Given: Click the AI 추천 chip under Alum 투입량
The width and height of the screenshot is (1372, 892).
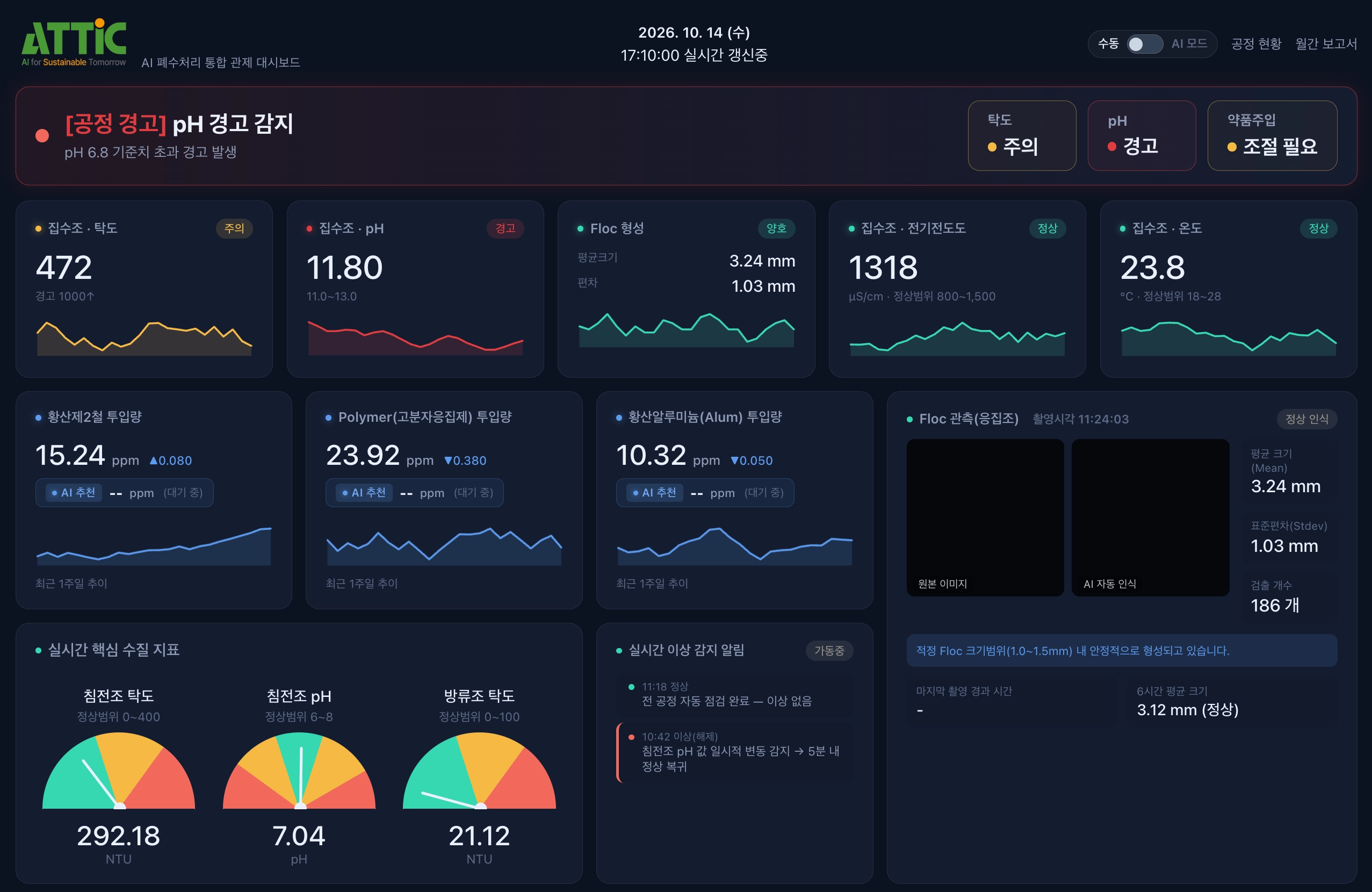Looking at the screenshot, I should click(655, 492).
